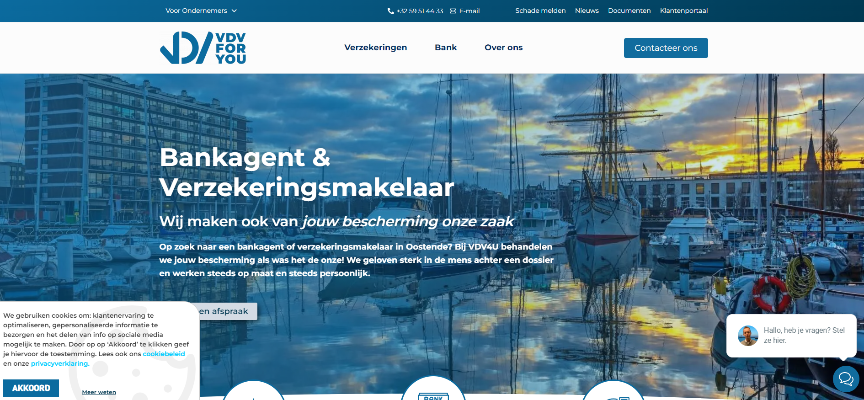Open the Klantenportaal link
This screenshot has height=400, width=864.
pyautogui.click(x=684, y=10)
